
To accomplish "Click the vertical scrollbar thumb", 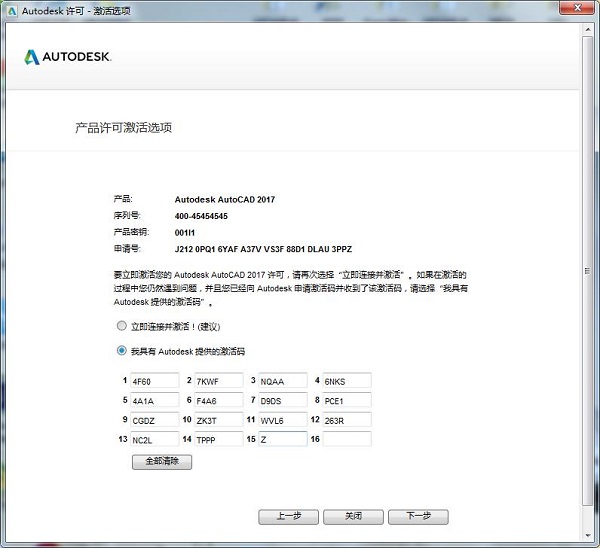I will click(x=588, y=271).
